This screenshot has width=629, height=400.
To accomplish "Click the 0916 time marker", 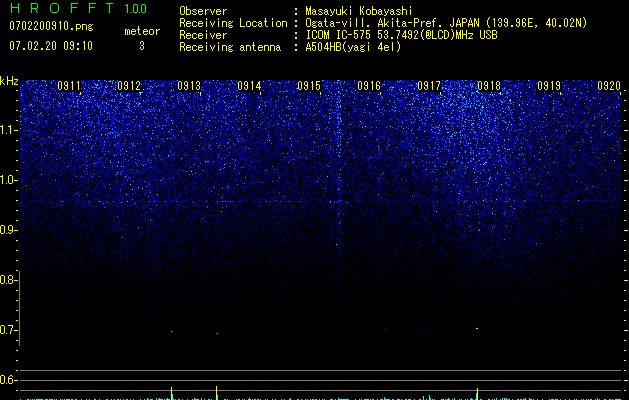I will click(369, 86).
